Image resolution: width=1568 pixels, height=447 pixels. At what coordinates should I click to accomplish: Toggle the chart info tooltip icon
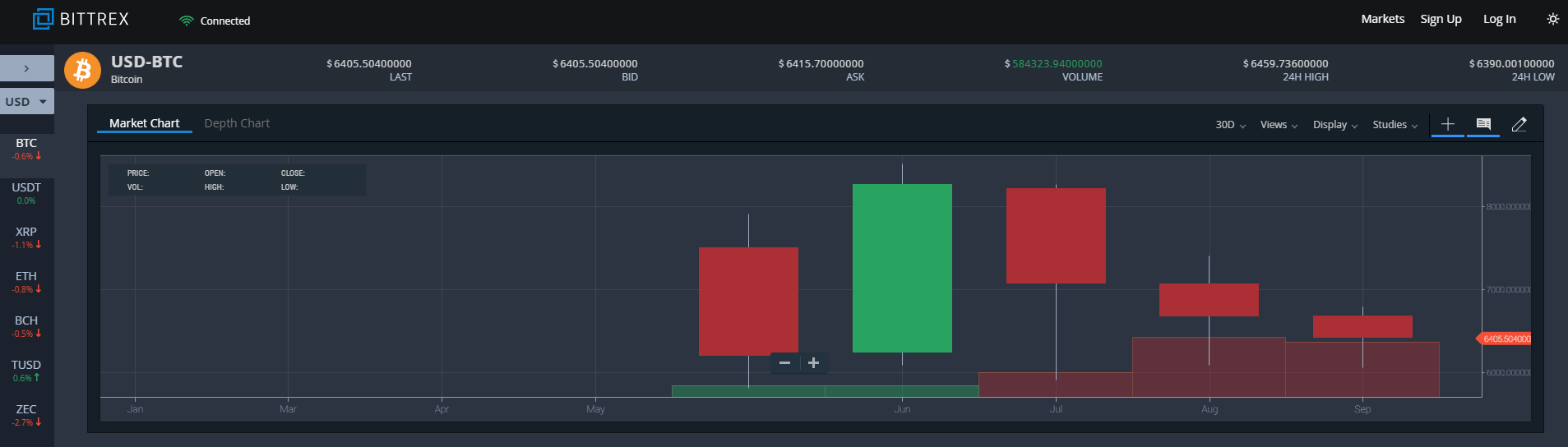point(1483,124)
